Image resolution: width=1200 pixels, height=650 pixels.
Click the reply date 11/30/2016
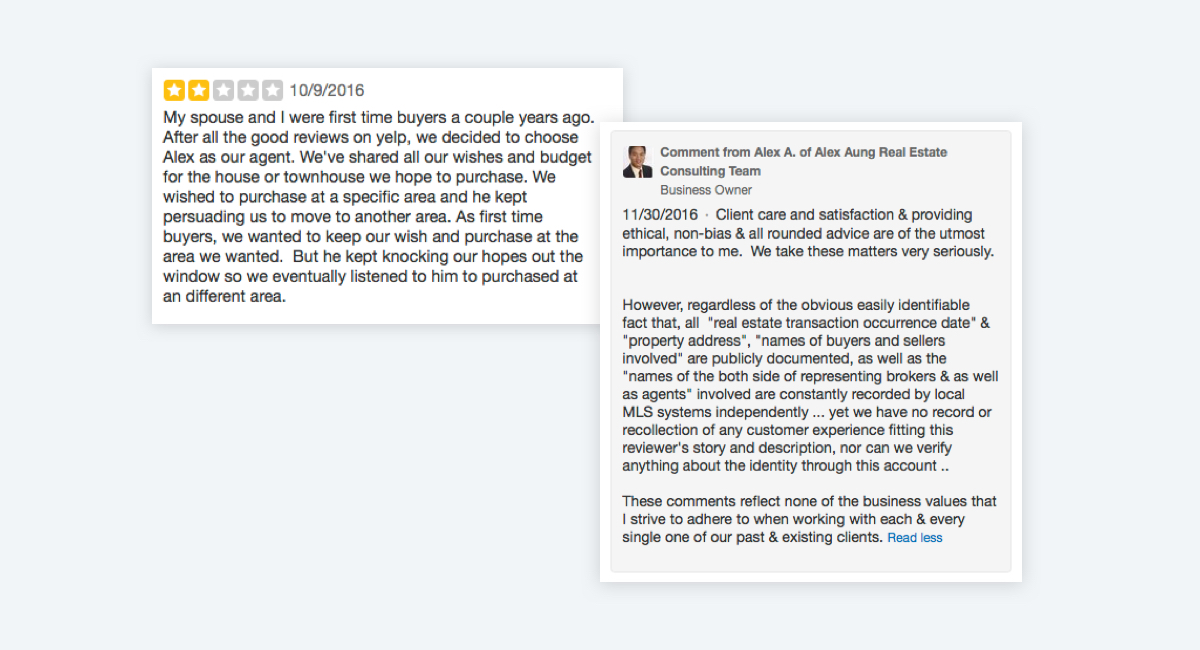(660, 215)
